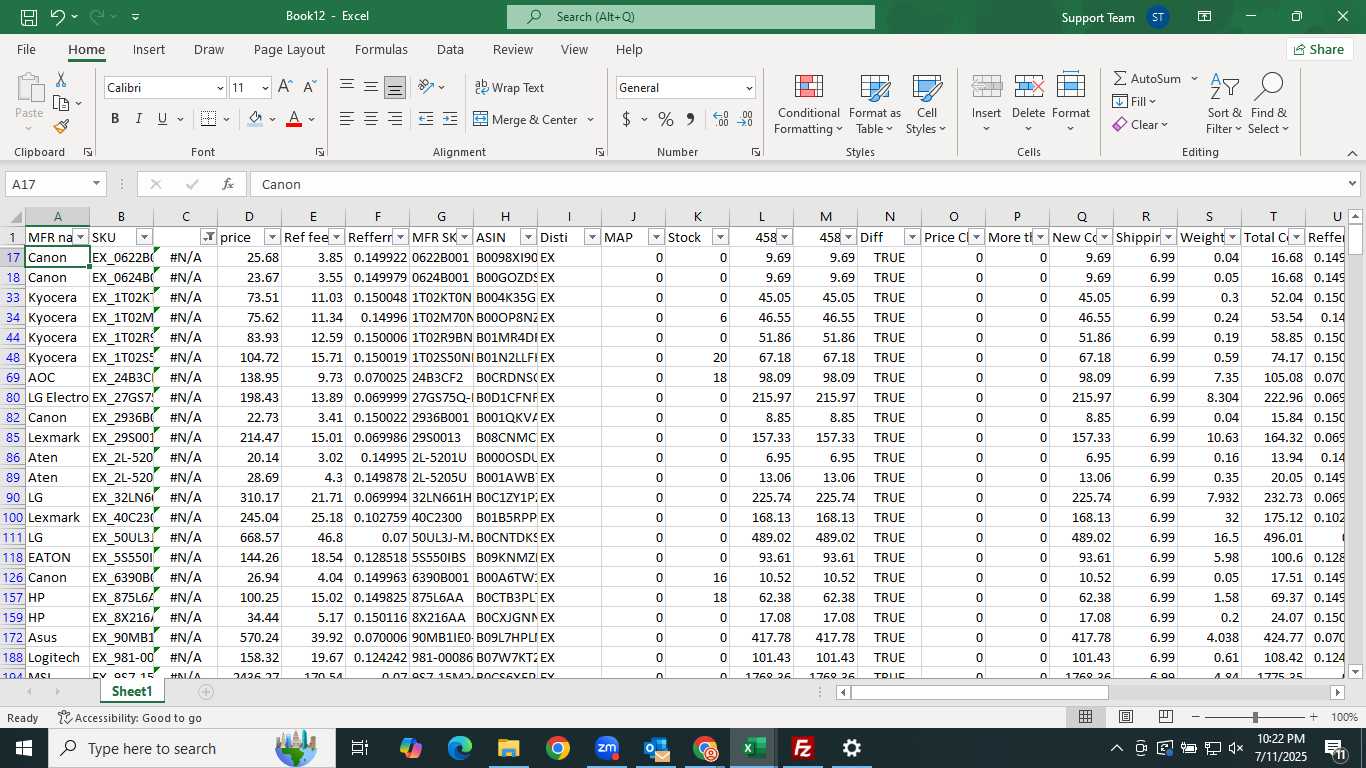Click Decrease Decimal icon

pyautogui.click(x=745, y=119)
